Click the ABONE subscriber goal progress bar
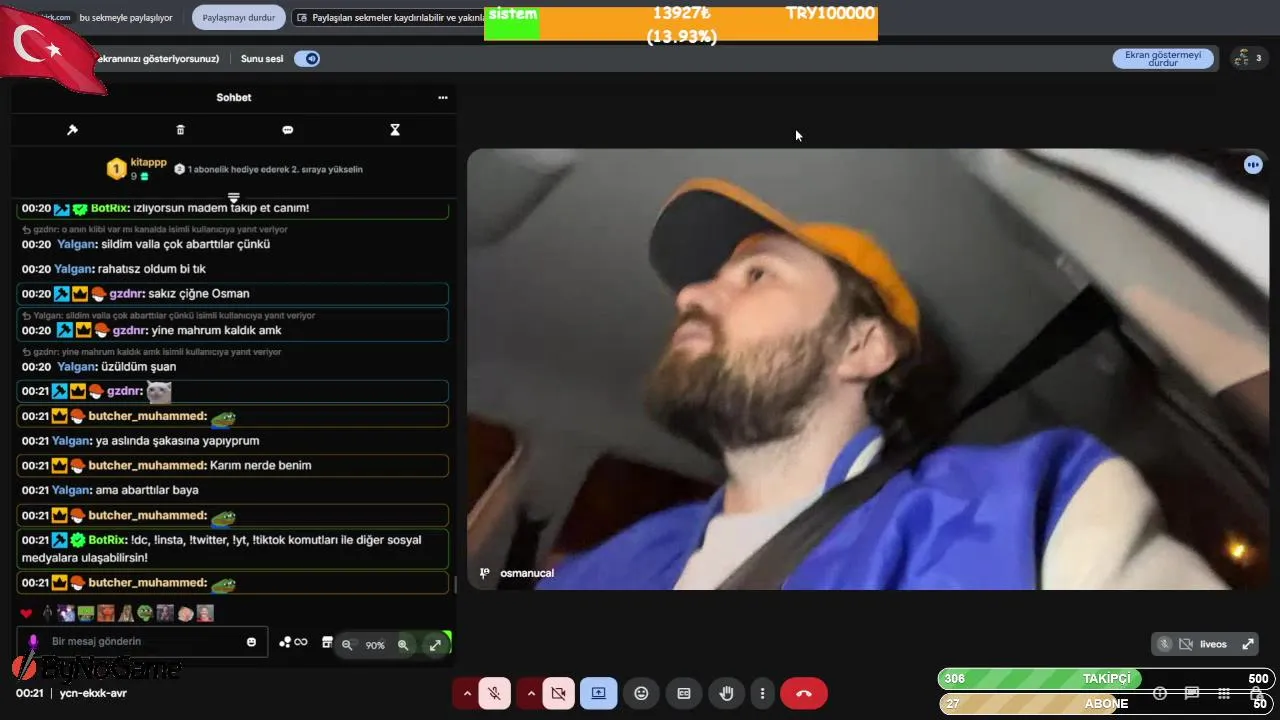Viewport: 1280px width, 720px height. coord(1106,704)
